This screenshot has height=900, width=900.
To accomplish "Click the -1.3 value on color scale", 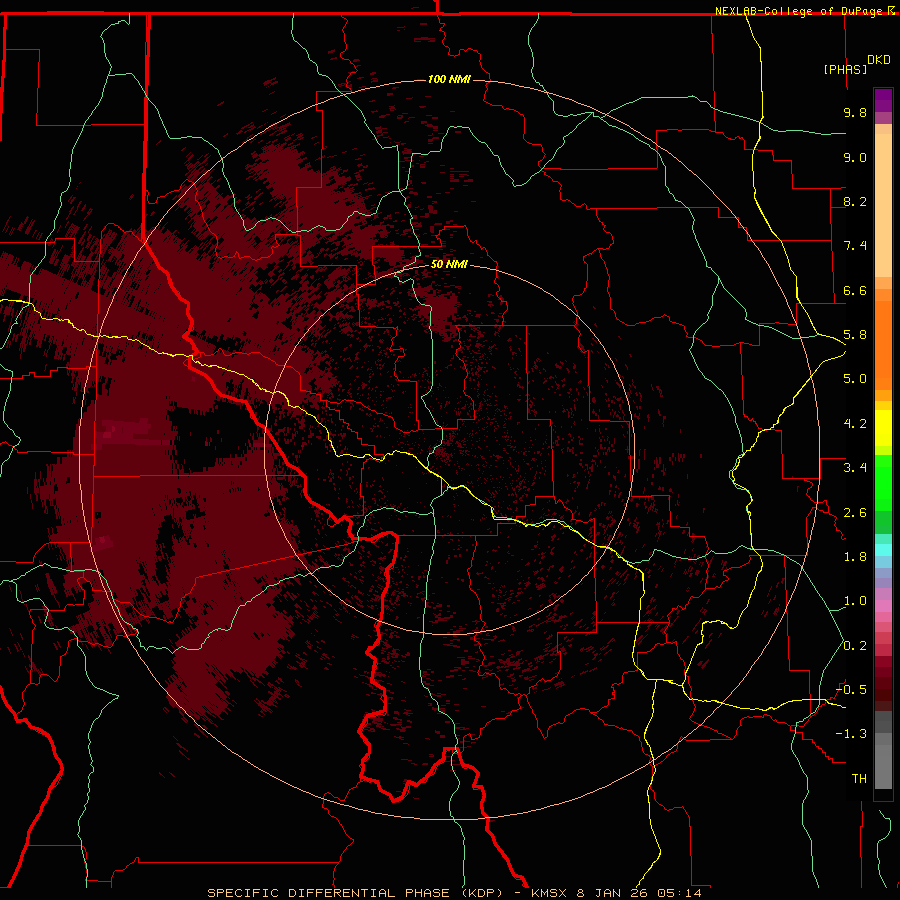I will 852,734.
